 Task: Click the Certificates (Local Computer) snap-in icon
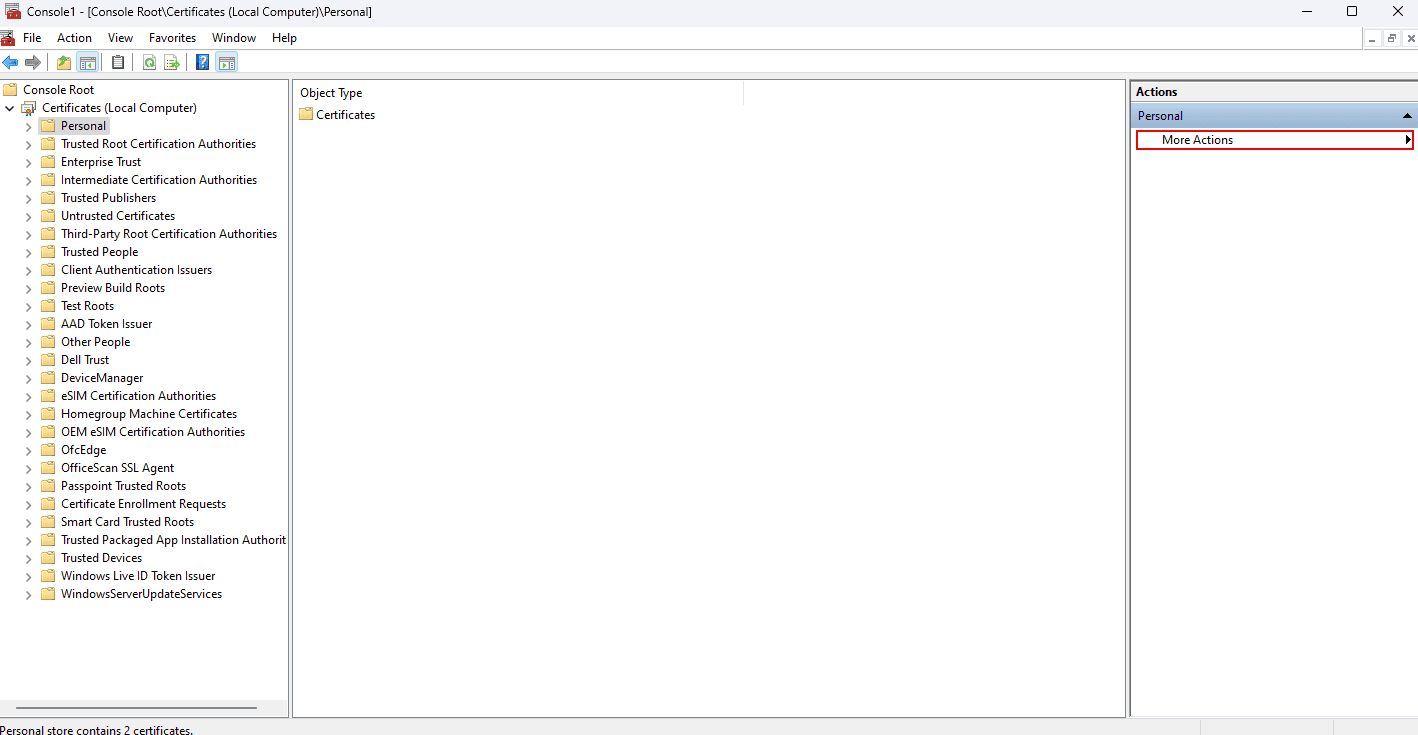click(x=29, y=108)
